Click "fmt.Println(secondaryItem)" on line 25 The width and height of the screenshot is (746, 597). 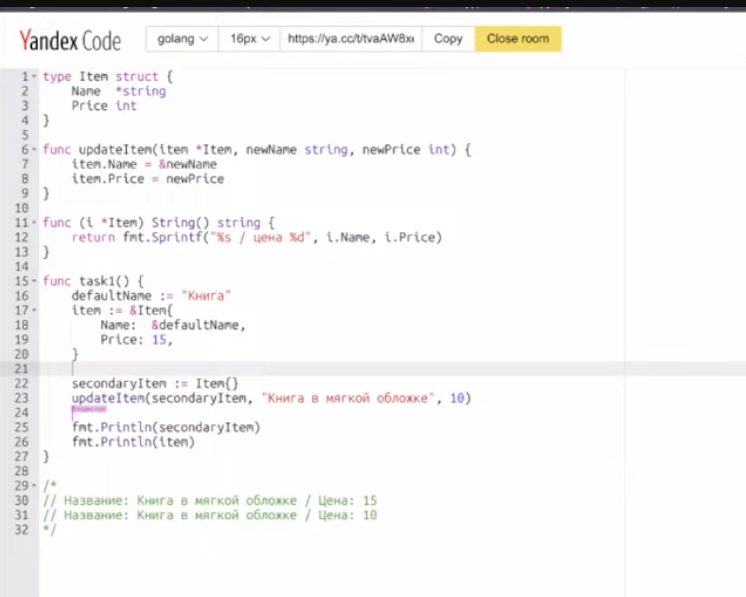[x=166, y=428]
